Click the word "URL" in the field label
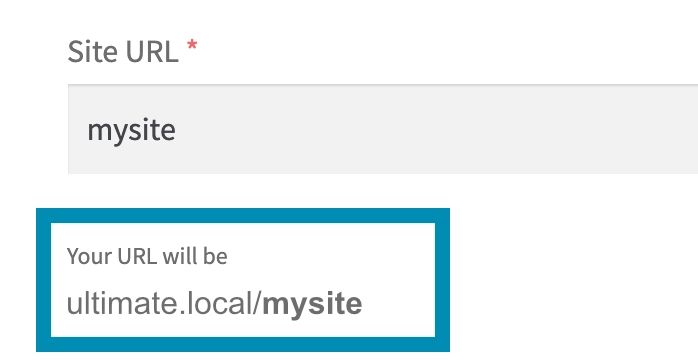The image size is (698, 360). click(x=152, y=52)
